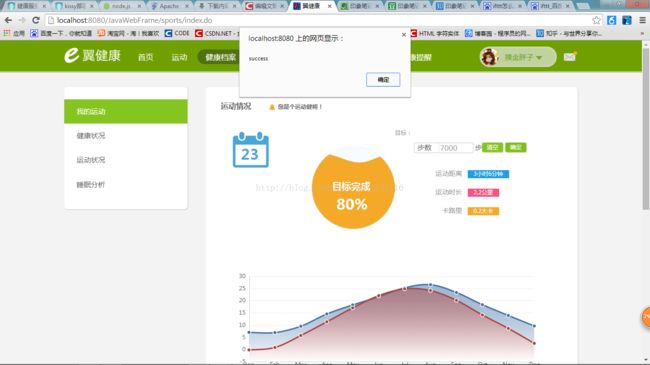Close the active 翼健康 browser tab
The height and width of the screenshot is (365, 650).
[330, 6]
